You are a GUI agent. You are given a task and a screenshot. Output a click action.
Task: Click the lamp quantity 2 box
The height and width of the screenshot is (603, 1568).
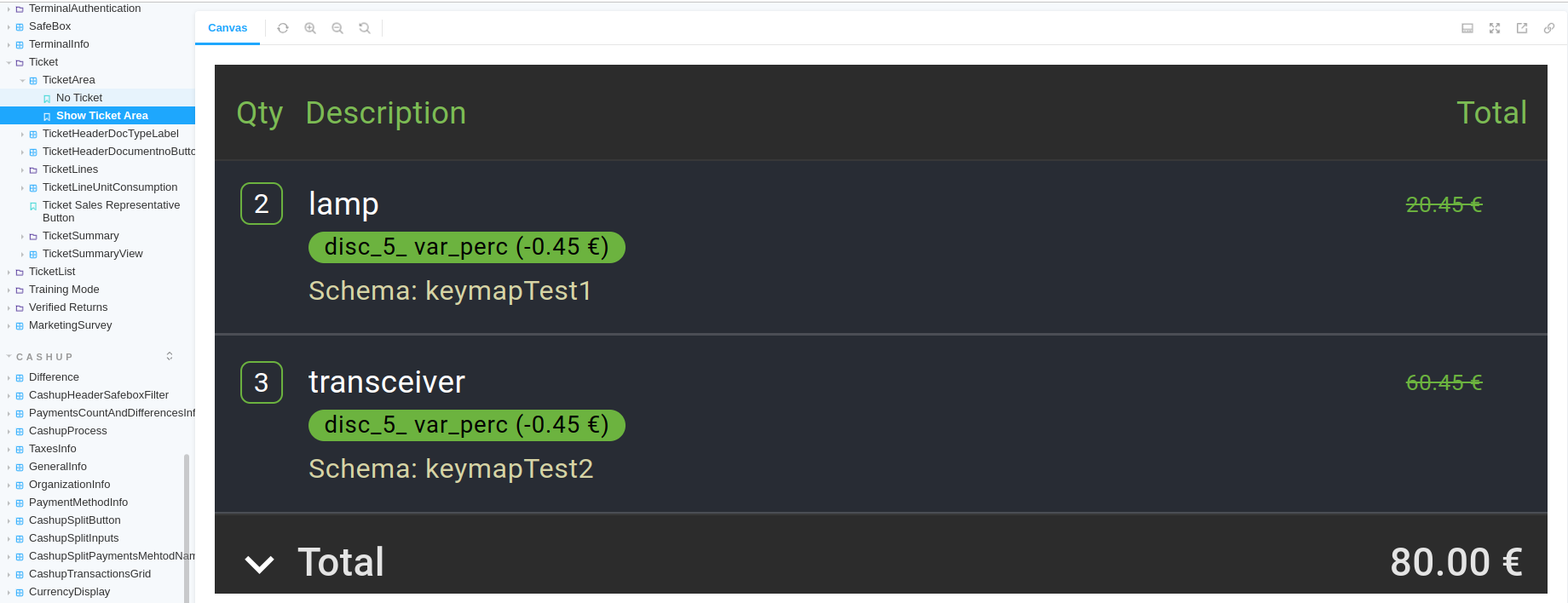262,204
